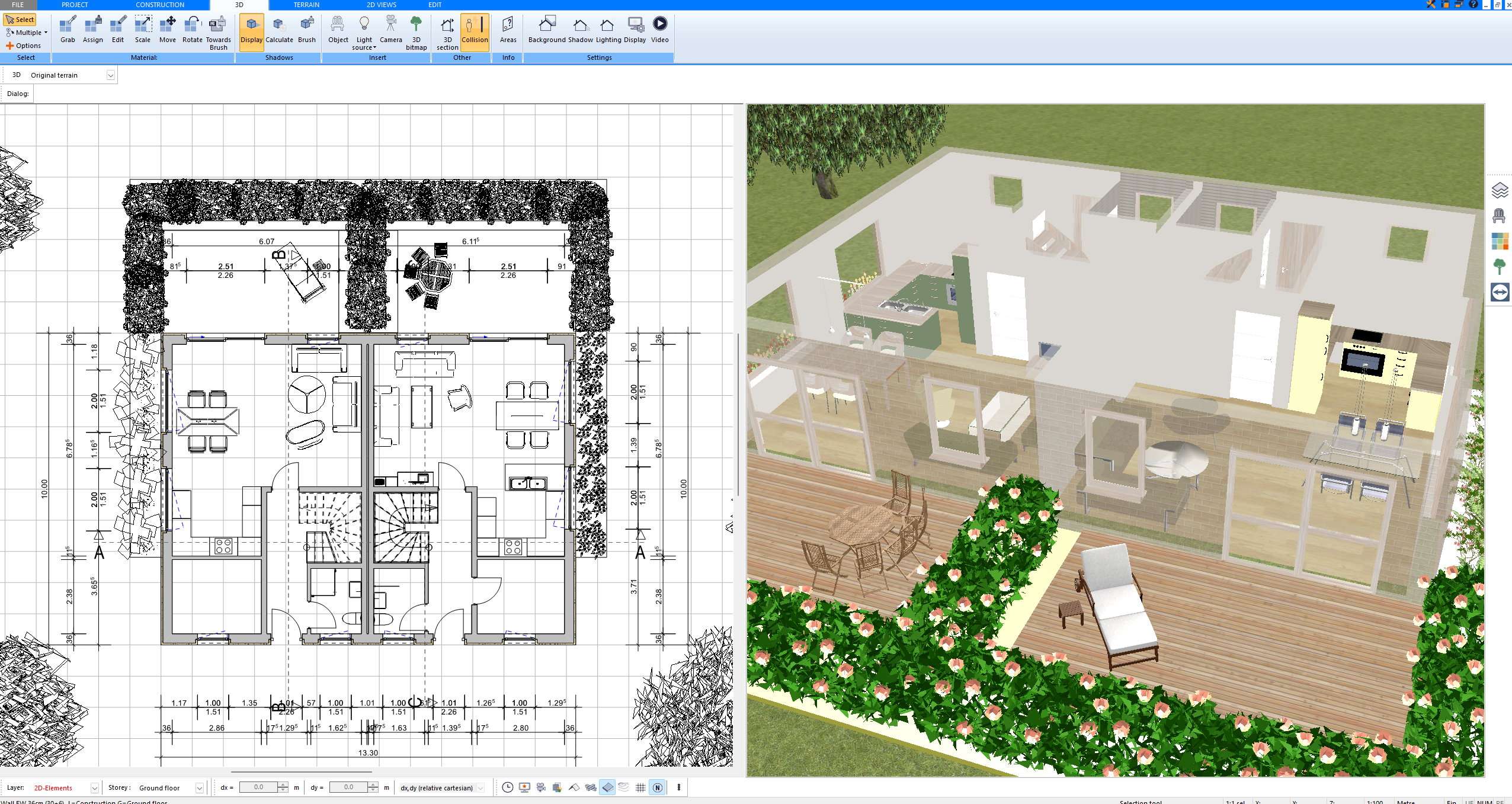Open the 2D VIEWS ribbon tab
The height and width of the screenshot is (804, 1512).
(x=381, y=5)
